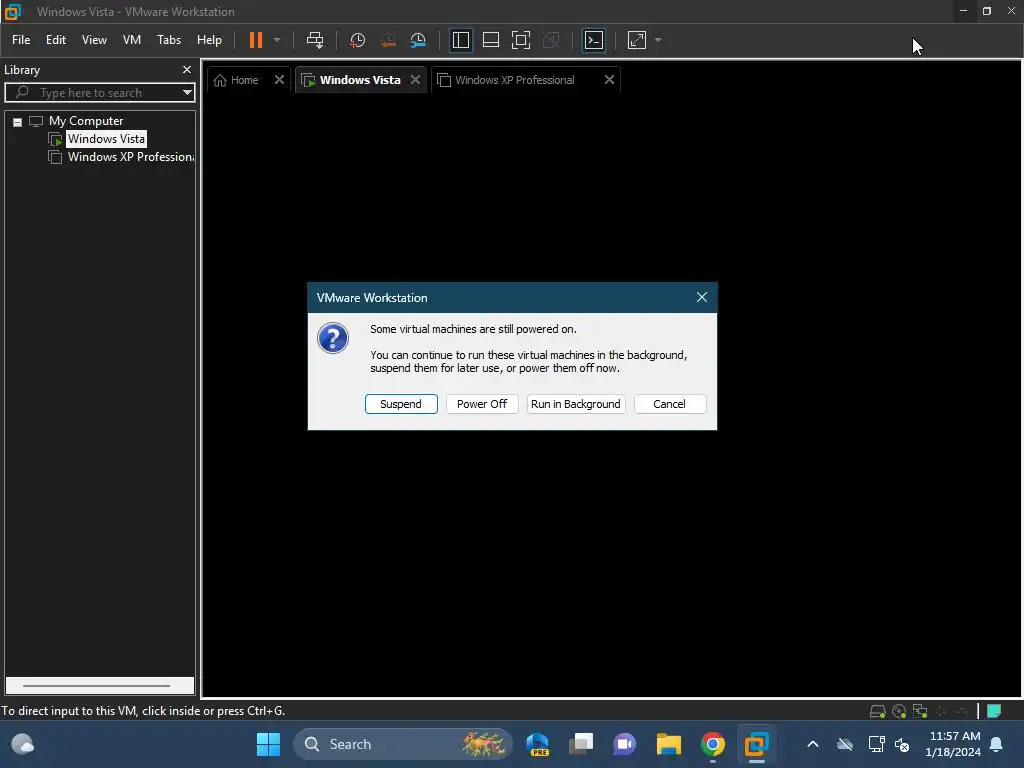Open Task View from the taskbar
Image resolution: width=1024 pixels, height=768 pixels.
point(581,744)
